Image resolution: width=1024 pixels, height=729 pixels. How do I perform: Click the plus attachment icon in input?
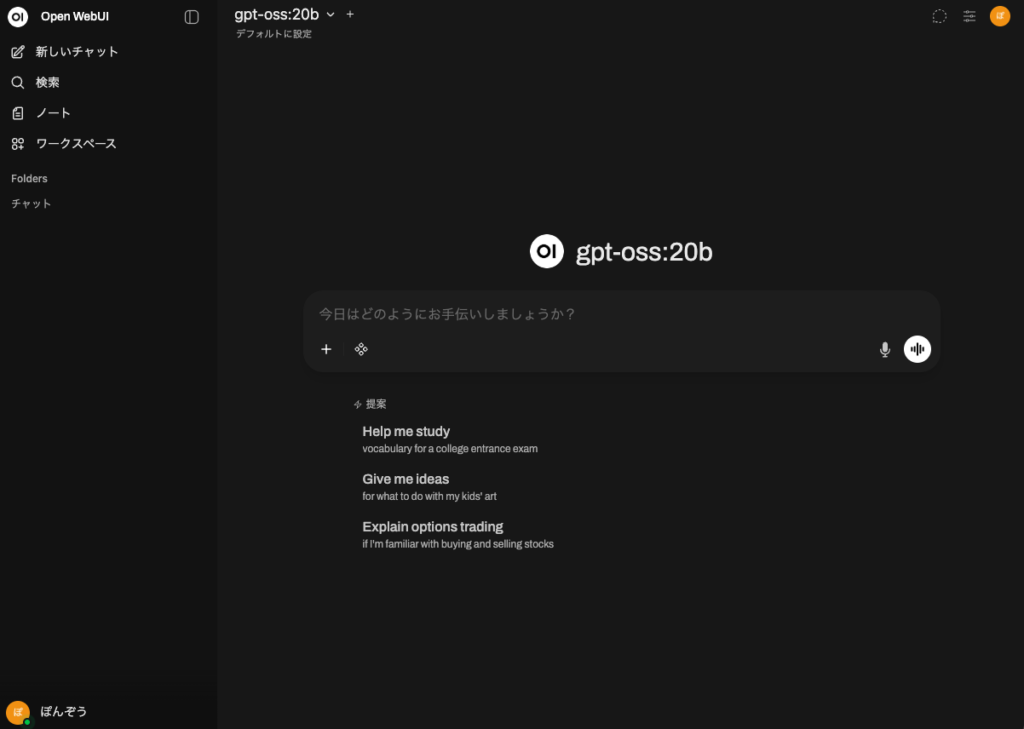coord(326,349)
